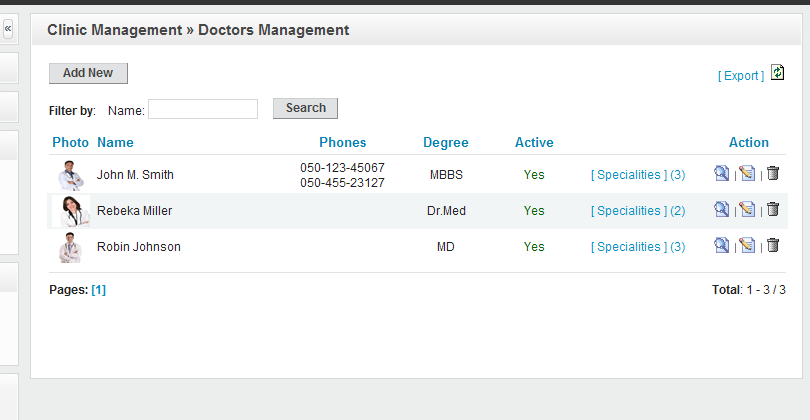Image resolution: width=810 pixels, height=420 pixels.
Task: Go to page 1 in pagination
Action: coord(98,290)
